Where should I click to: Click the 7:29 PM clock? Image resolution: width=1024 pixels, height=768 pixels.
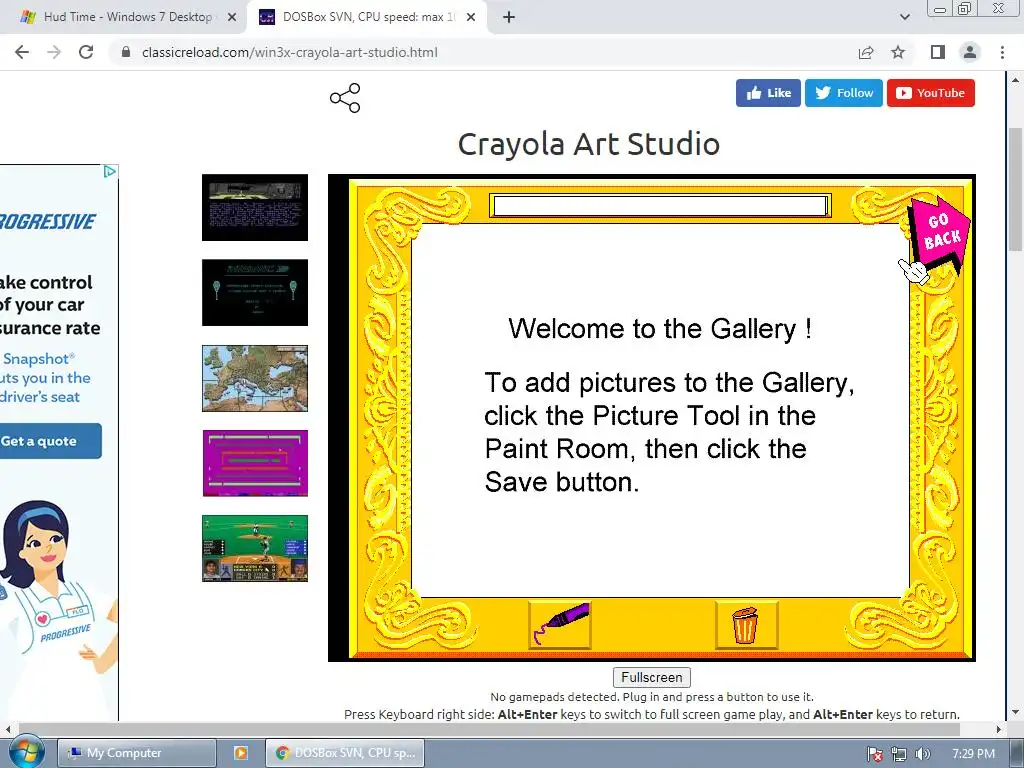click(x=973, y=754)
